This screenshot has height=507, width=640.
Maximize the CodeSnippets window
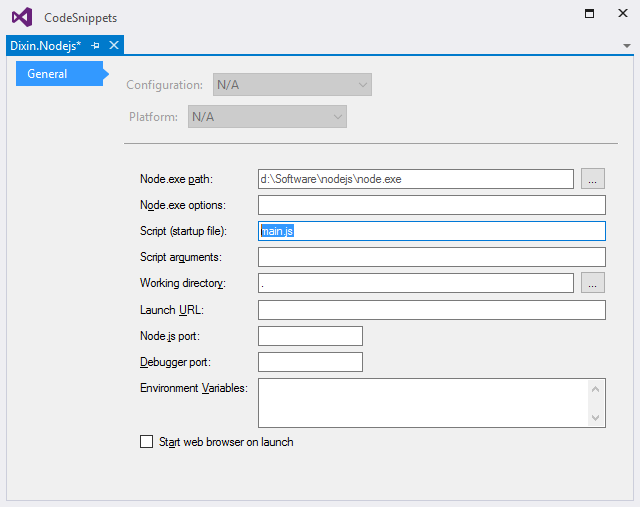589,13
